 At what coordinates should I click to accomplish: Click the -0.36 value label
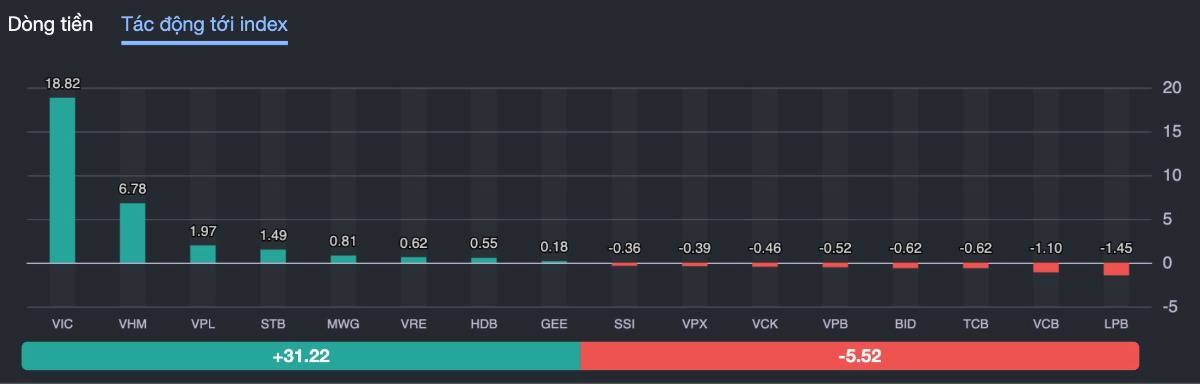(x=624, y=247)
